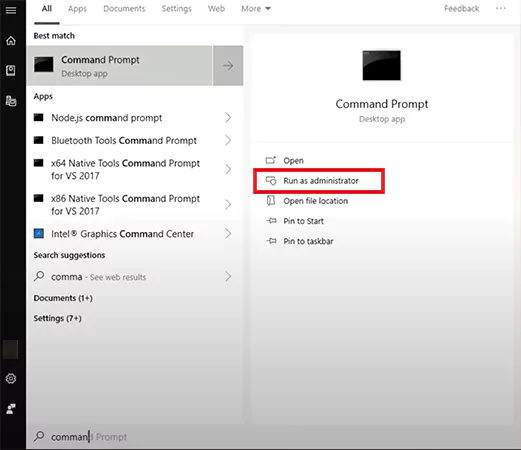Screen dimensions: 521x450
Task: Click the Open action icon
Action: 271,160
